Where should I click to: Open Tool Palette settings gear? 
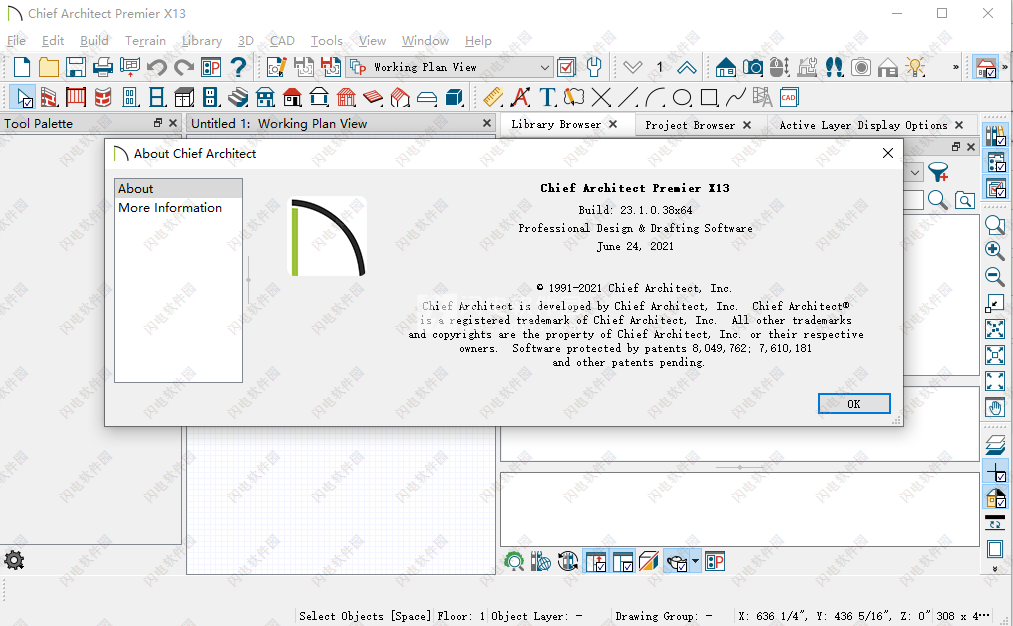pos(14,560)
